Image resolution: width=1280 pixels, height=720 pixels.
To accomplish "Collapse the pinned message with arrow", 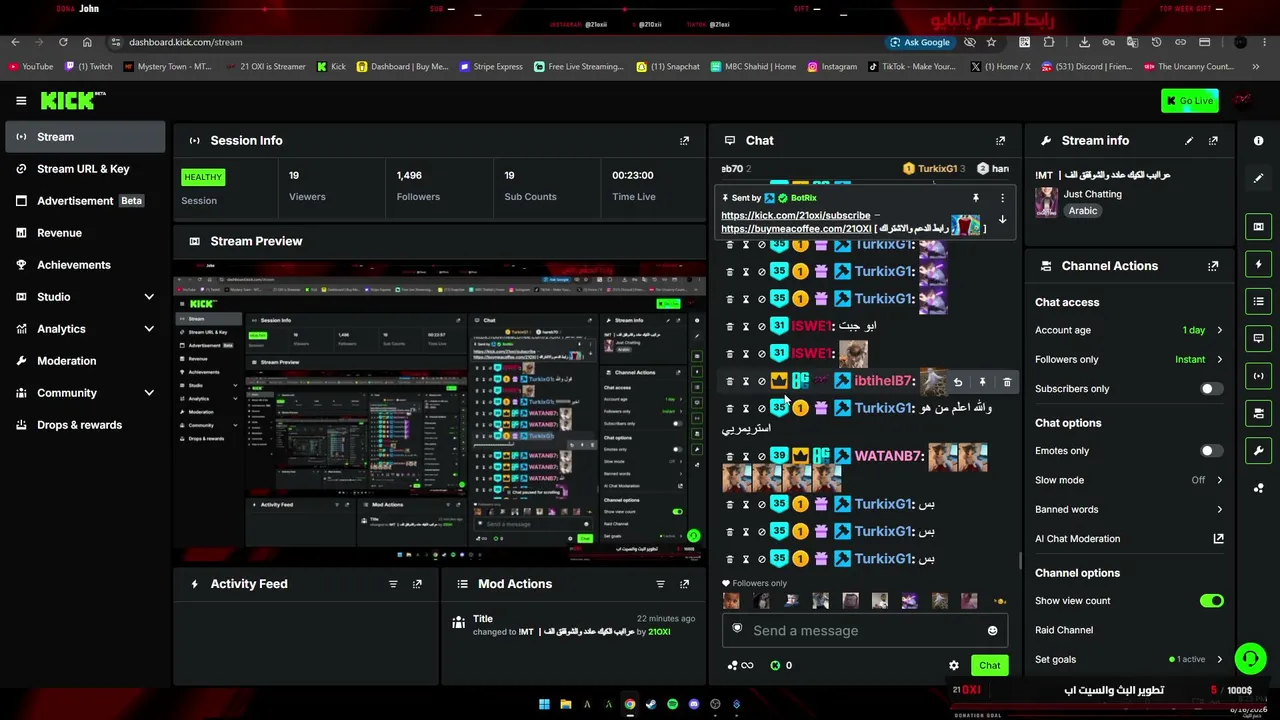I will click(x=1002, y=220).
